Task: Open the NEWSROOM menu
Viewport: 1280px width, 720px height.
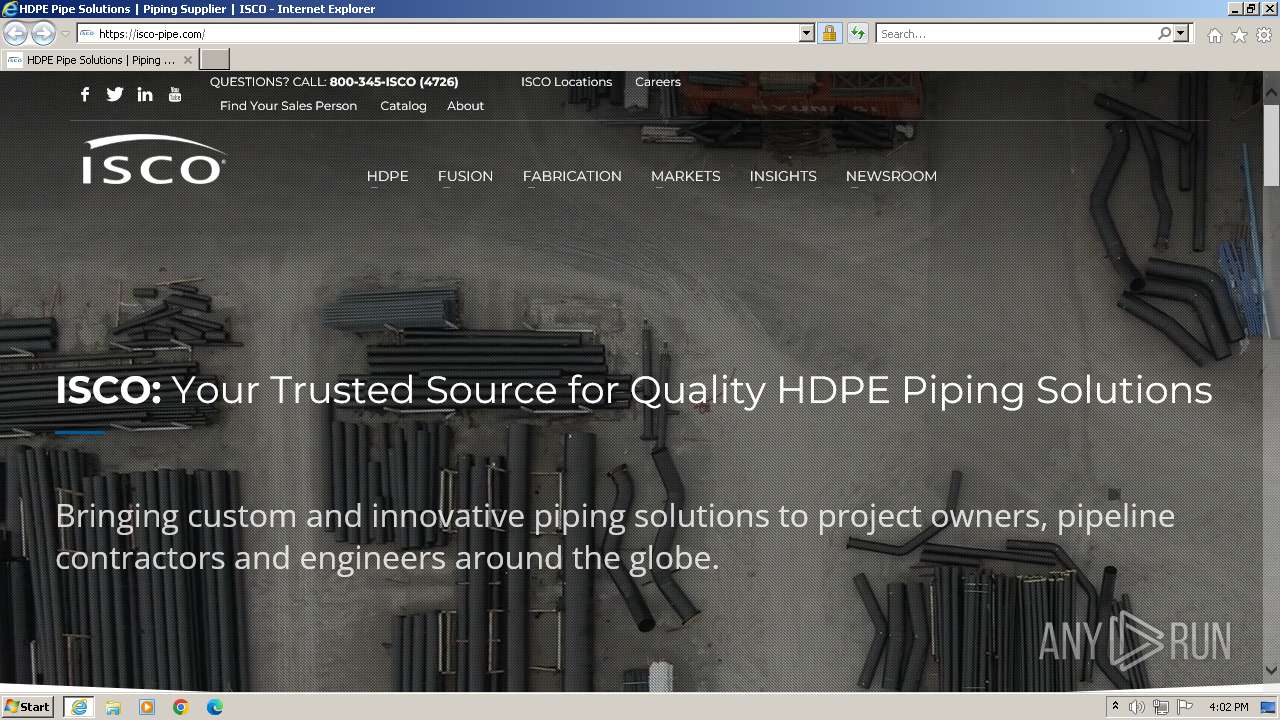Action: pos(891,176)
